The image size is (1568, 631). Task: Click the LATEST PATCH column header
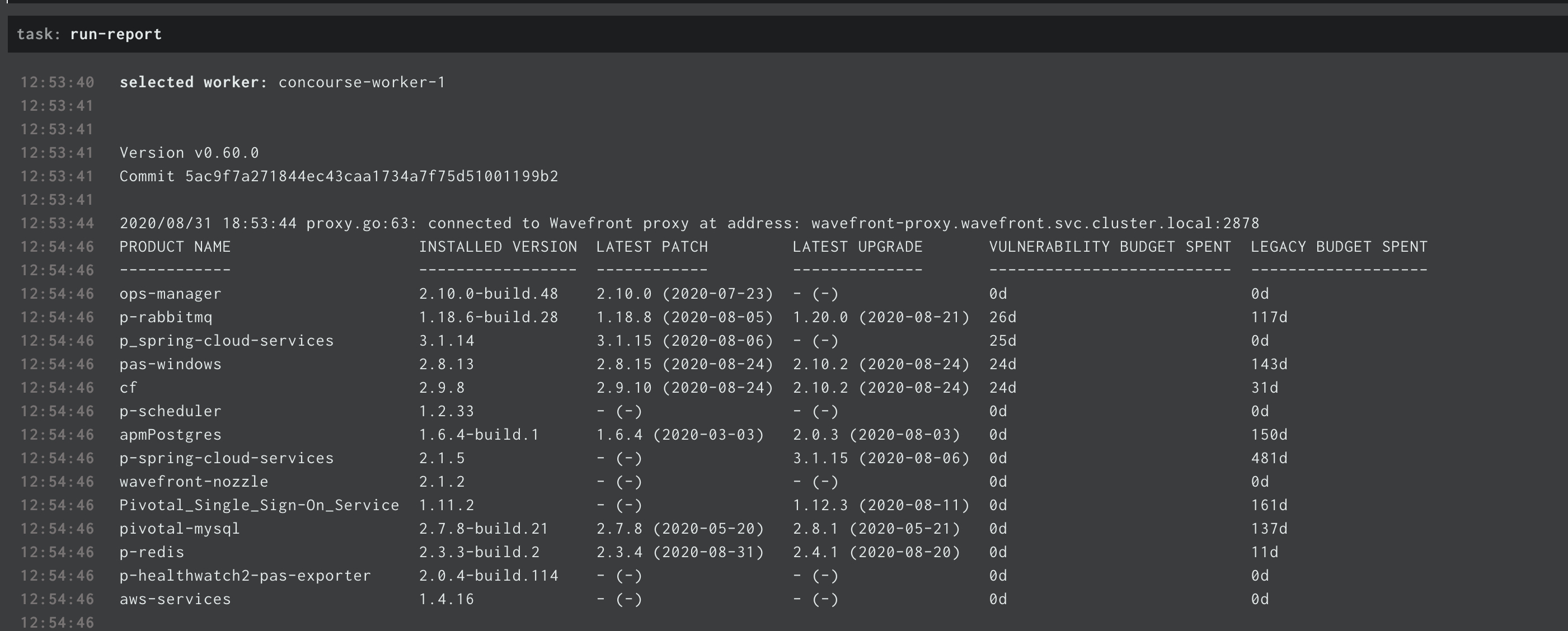tap(652, 247)
